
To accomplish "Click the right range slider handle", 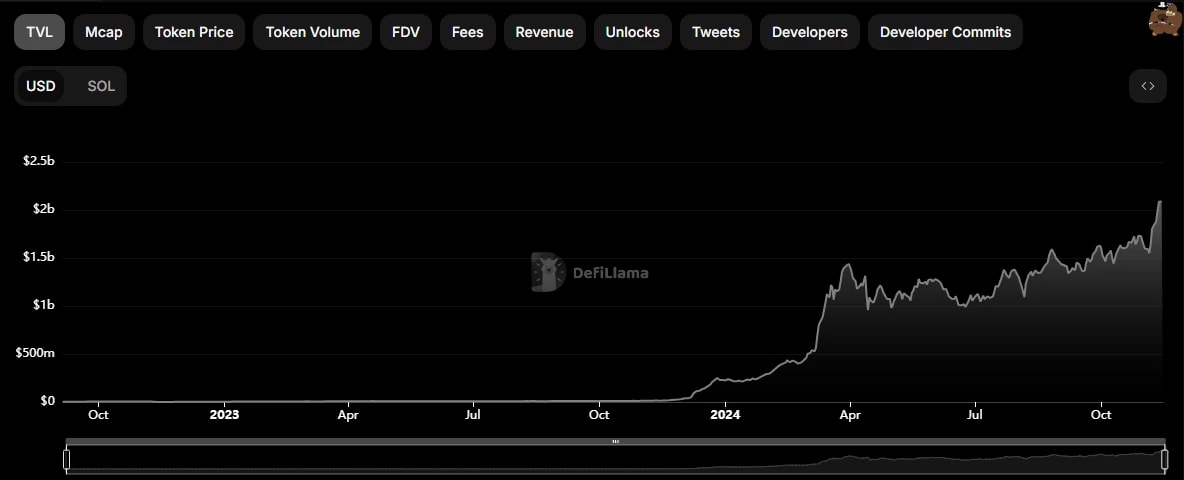I will click(1164, 459).
